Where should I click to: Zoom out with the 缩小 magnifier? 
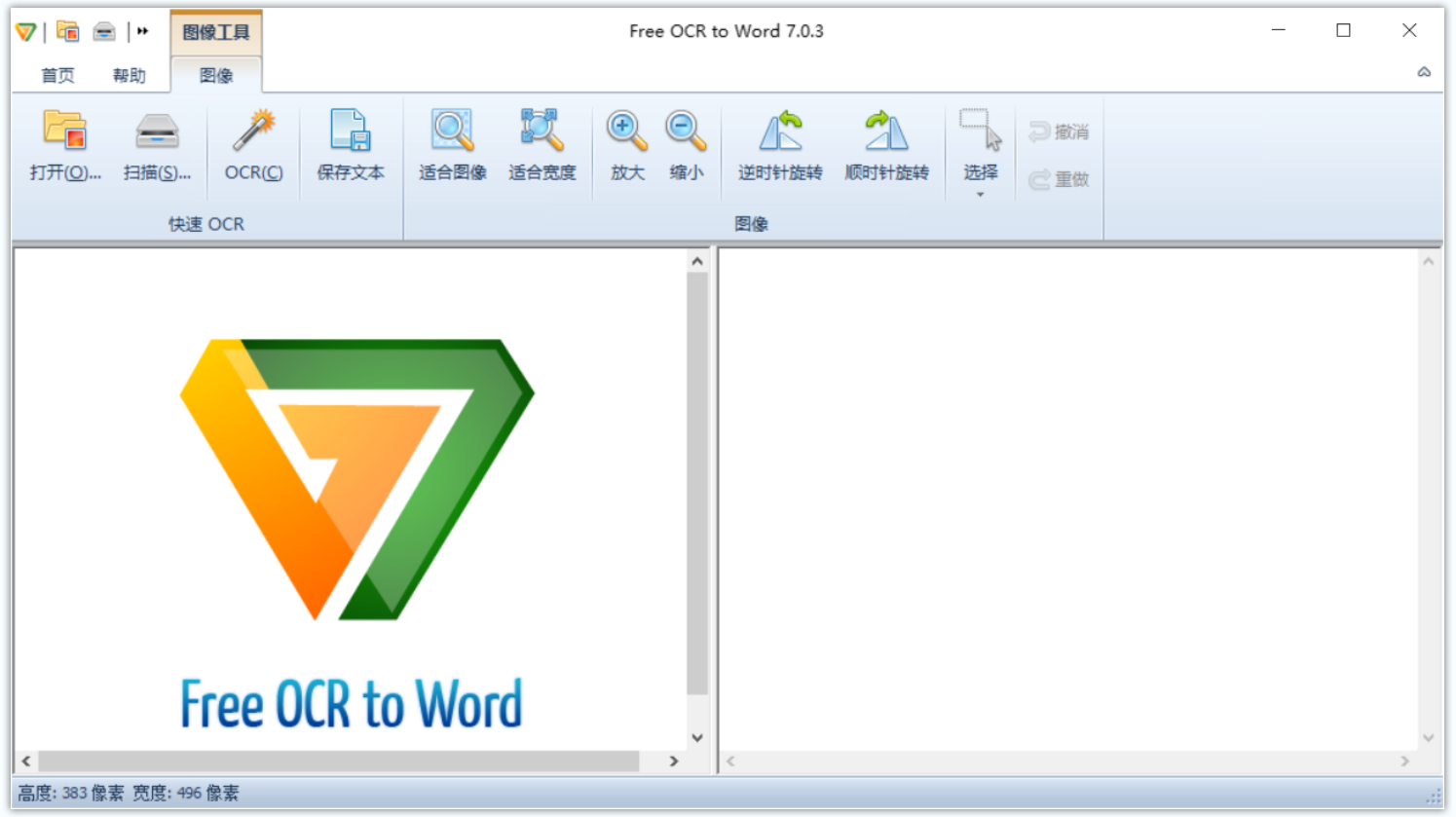[x=686, y=146]
